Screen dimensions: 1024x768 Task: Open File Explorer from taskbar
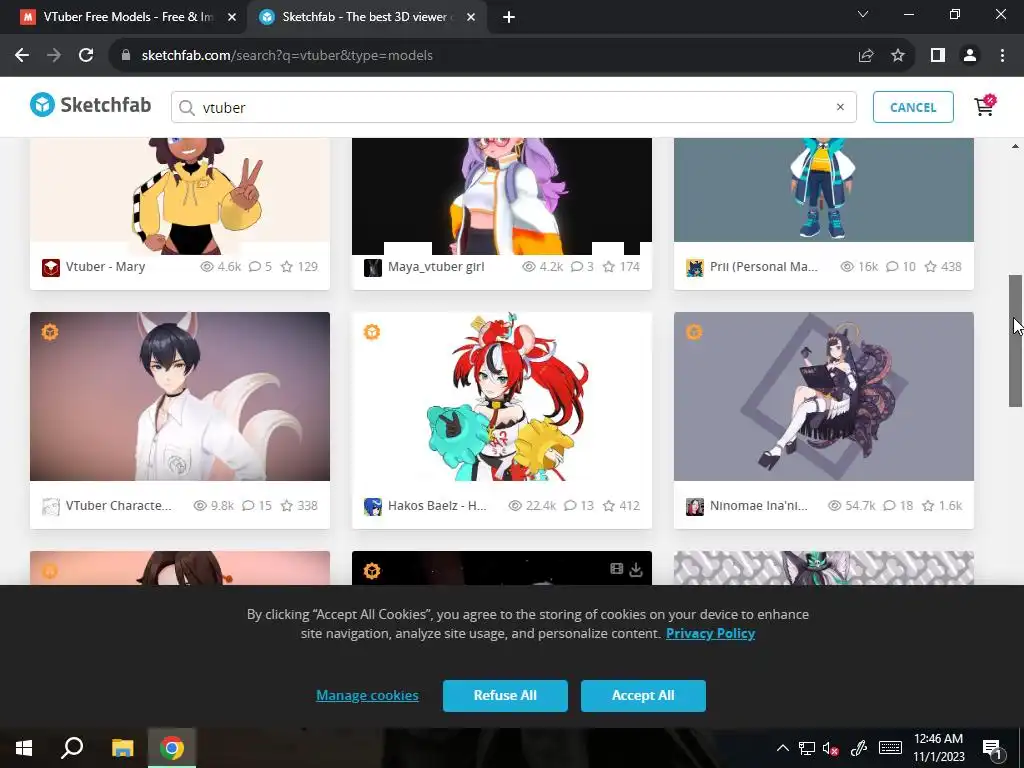(122, 748)
